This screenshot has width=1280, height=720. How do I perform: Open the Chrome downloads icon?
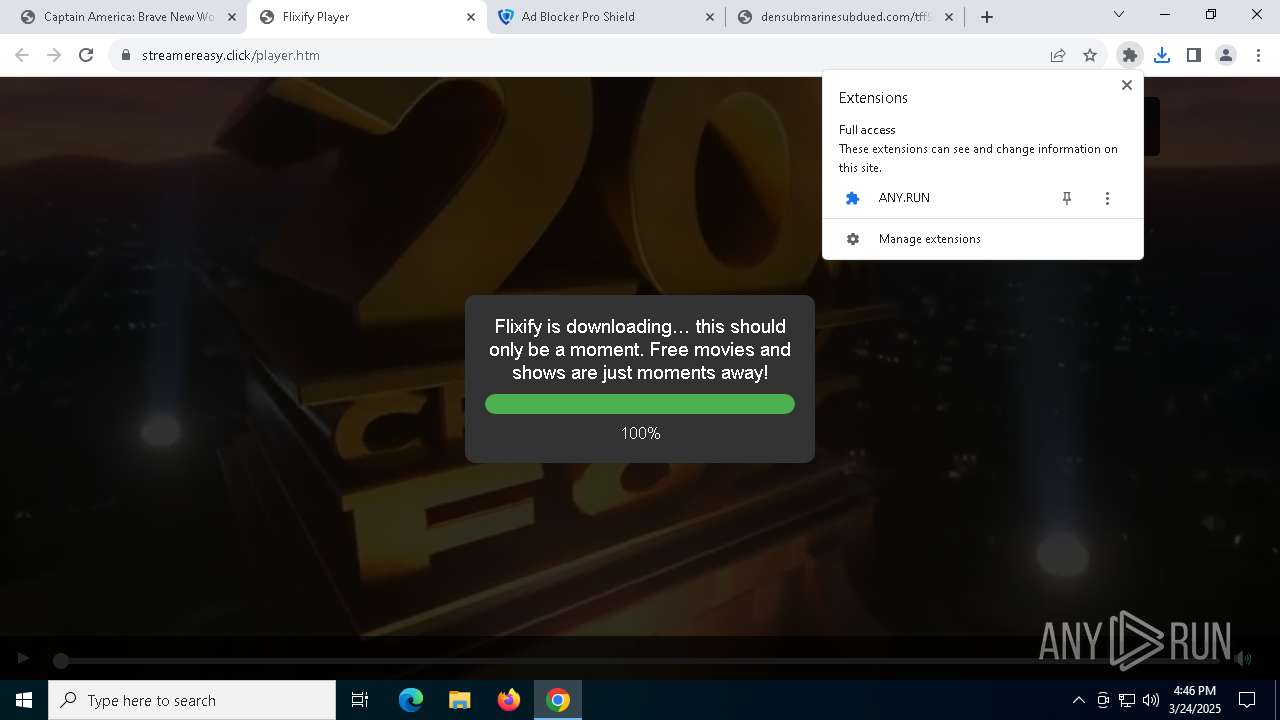click(1162, 55)
